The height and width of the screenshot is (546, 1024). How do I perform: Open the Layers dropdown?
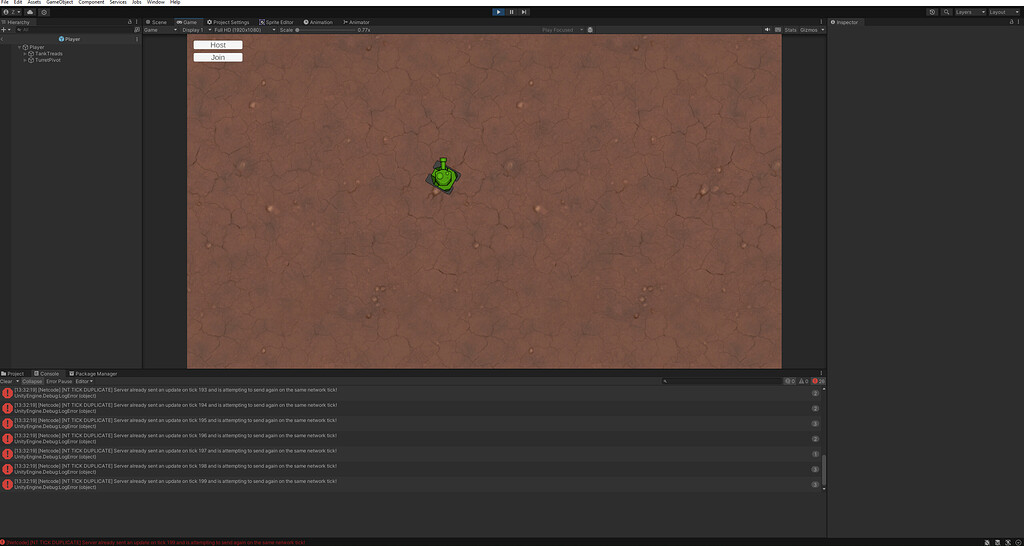tap(966, 12)
